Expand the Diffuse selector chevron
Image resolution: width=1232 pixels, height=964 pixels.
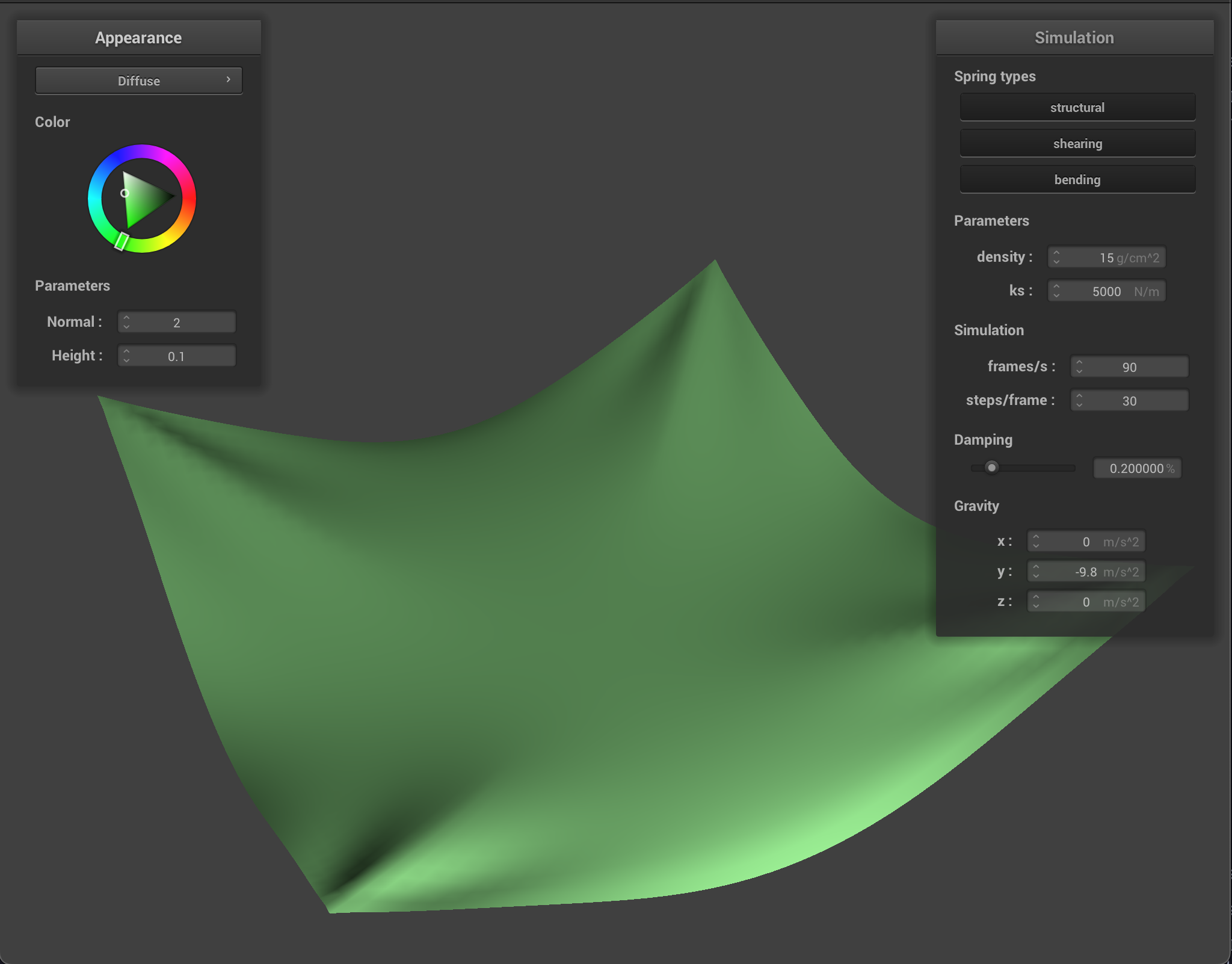(x=229, y=80)
